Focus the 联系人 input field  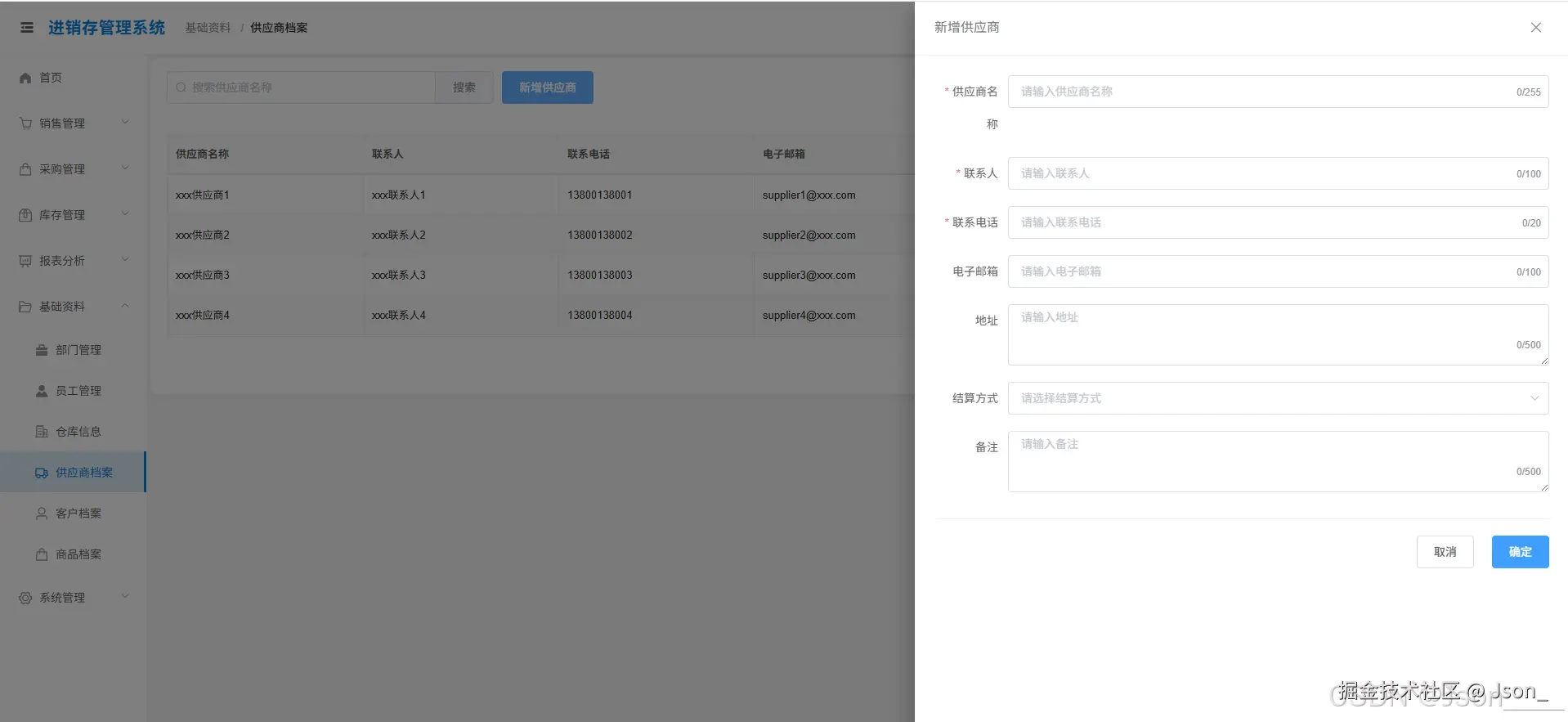[x=1278, y=173]
